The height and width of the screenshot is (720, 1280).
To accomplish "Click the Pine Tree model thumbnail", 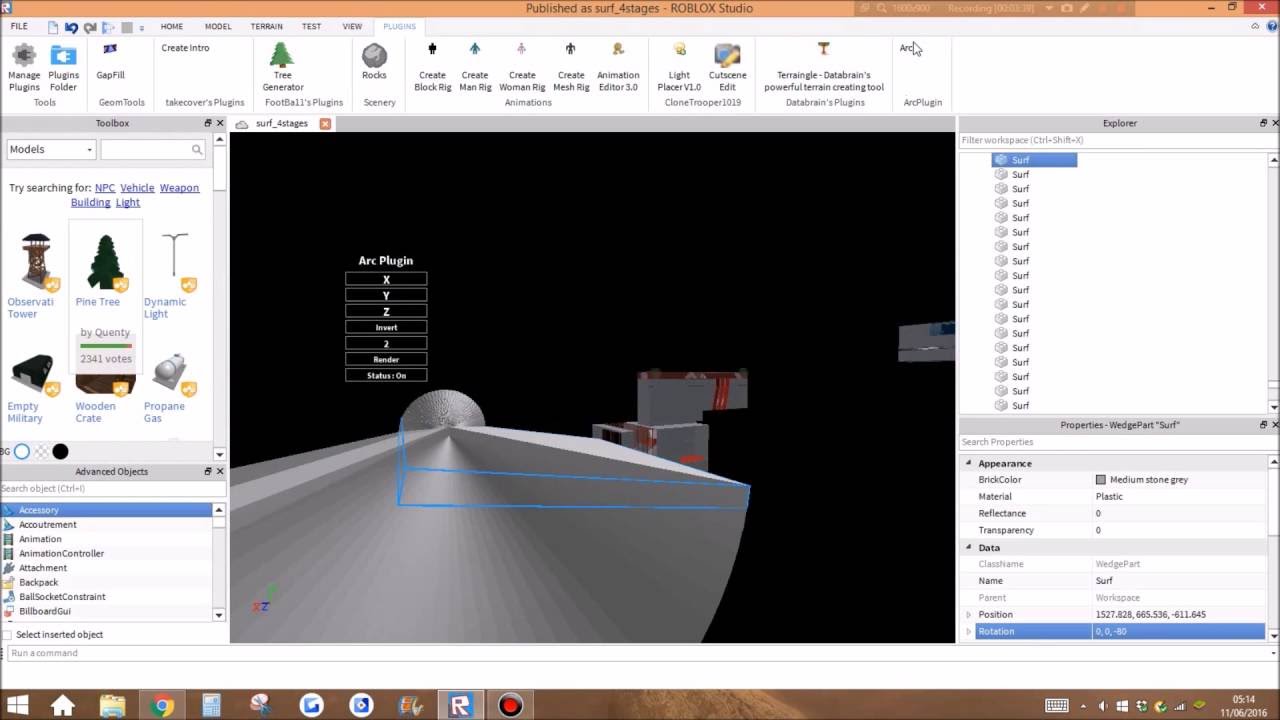I will [x=105, y=262].
